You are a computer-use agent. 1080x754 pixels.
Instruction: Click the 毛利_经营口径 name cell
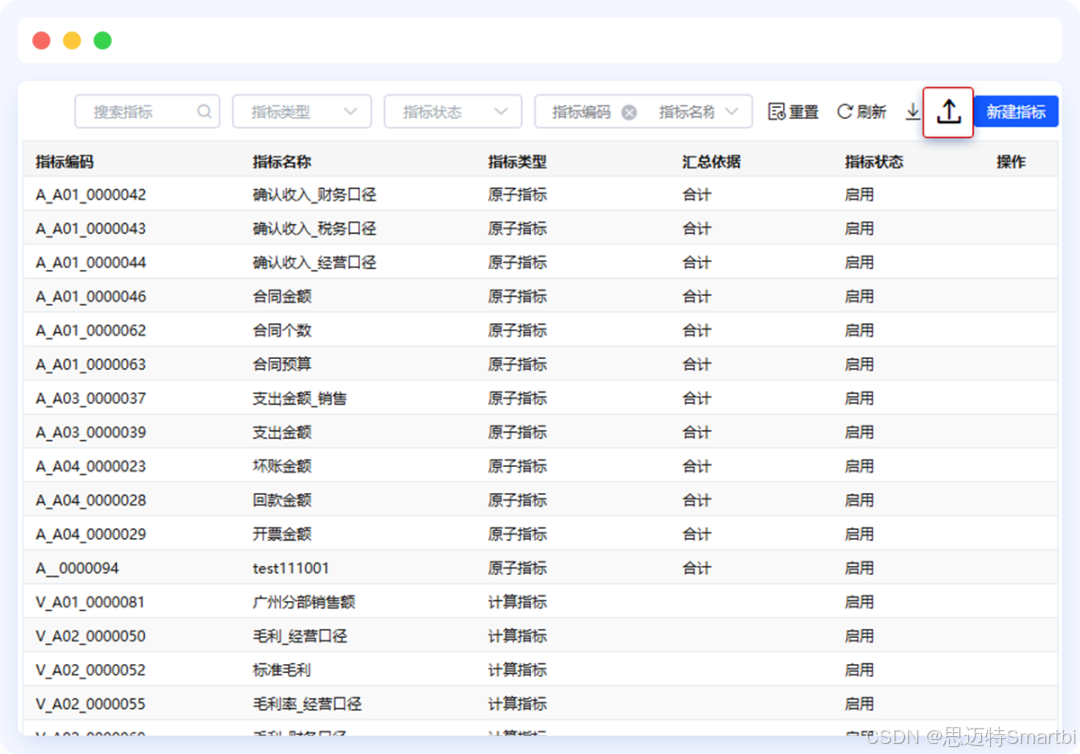[300, 636]
